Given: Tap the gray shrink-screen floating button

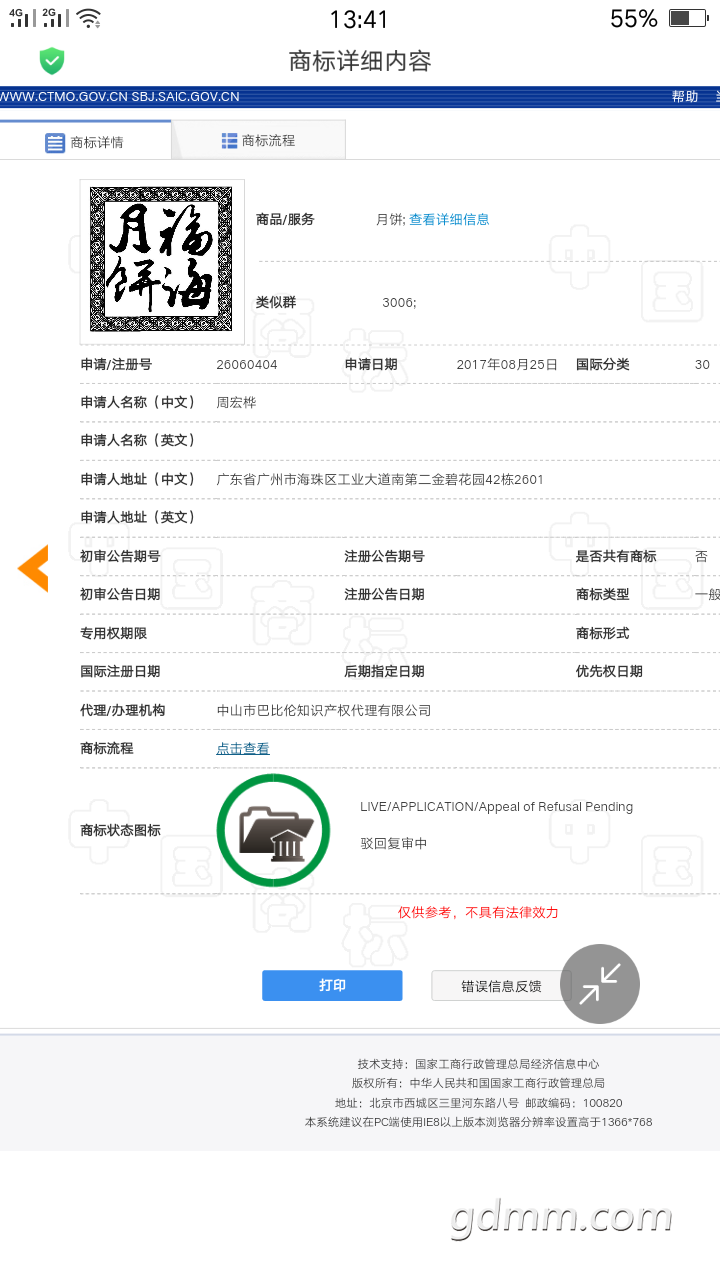Looking at the screenshot, I should point(600,984).
